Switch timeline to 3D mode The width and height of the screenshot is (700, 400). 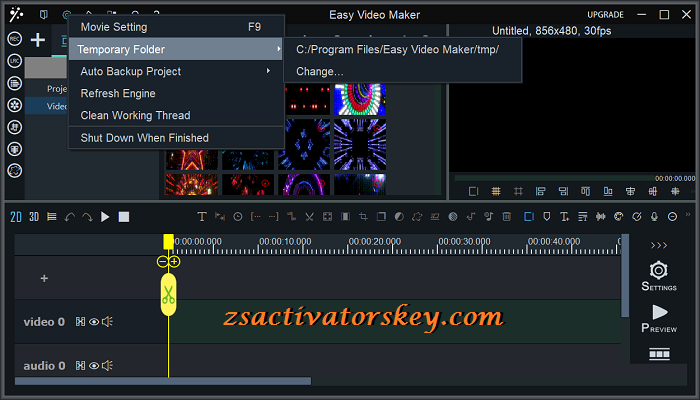[x=34, y=217]
